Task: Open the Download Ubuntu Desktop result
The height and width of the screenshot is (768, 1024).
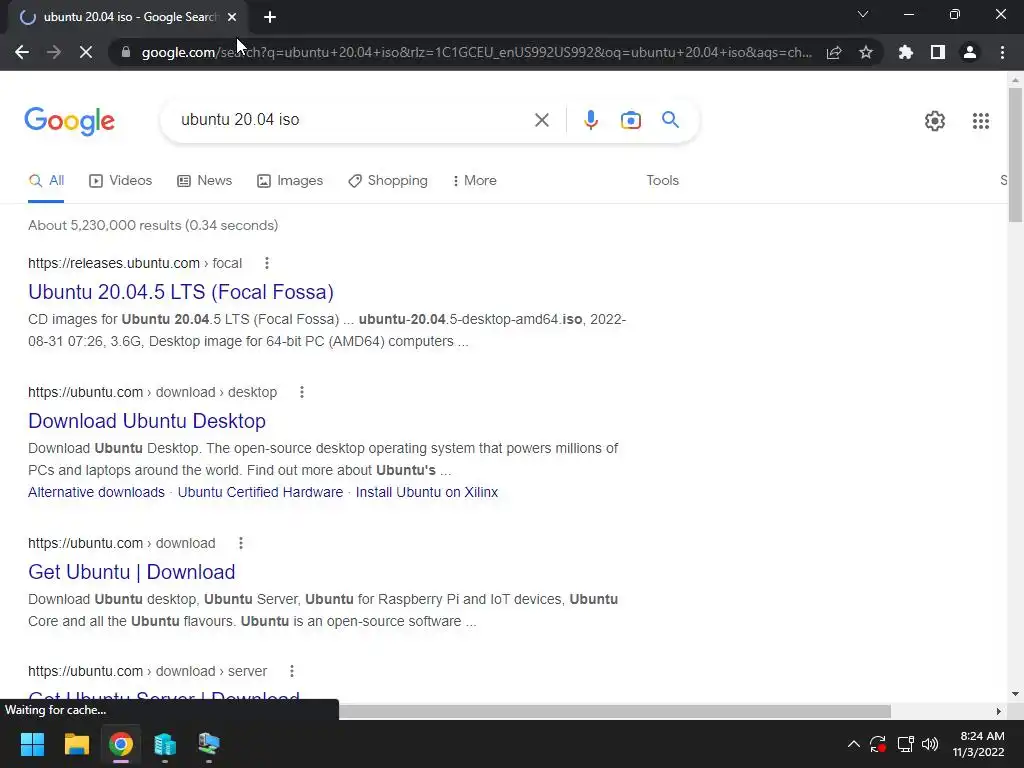Action: point(147,421)
